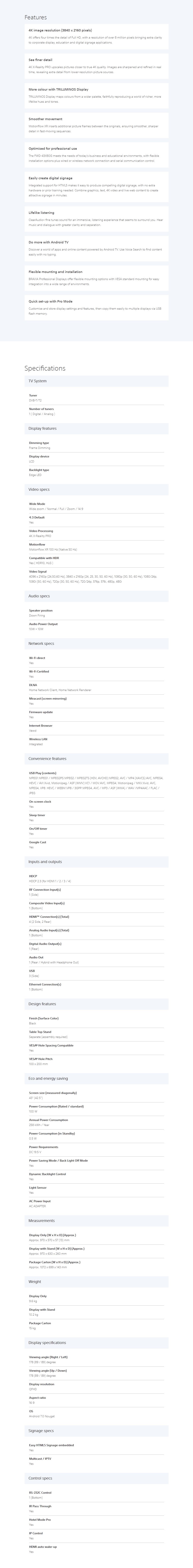
Task: Click the Specifications heading
Action: (45, 368)
